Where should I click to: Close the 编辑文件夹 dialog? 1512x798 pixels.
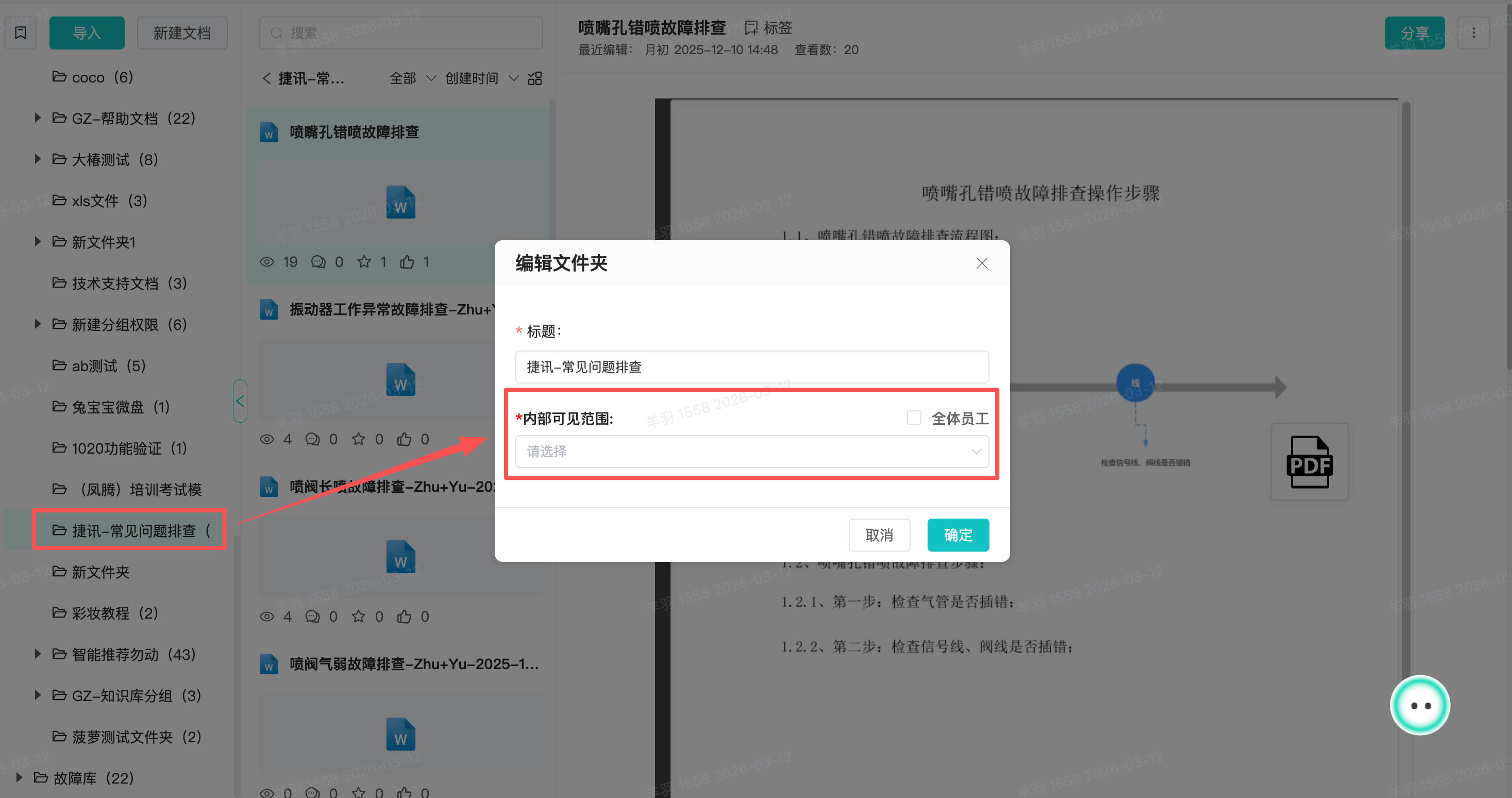(x=981, y=263)
